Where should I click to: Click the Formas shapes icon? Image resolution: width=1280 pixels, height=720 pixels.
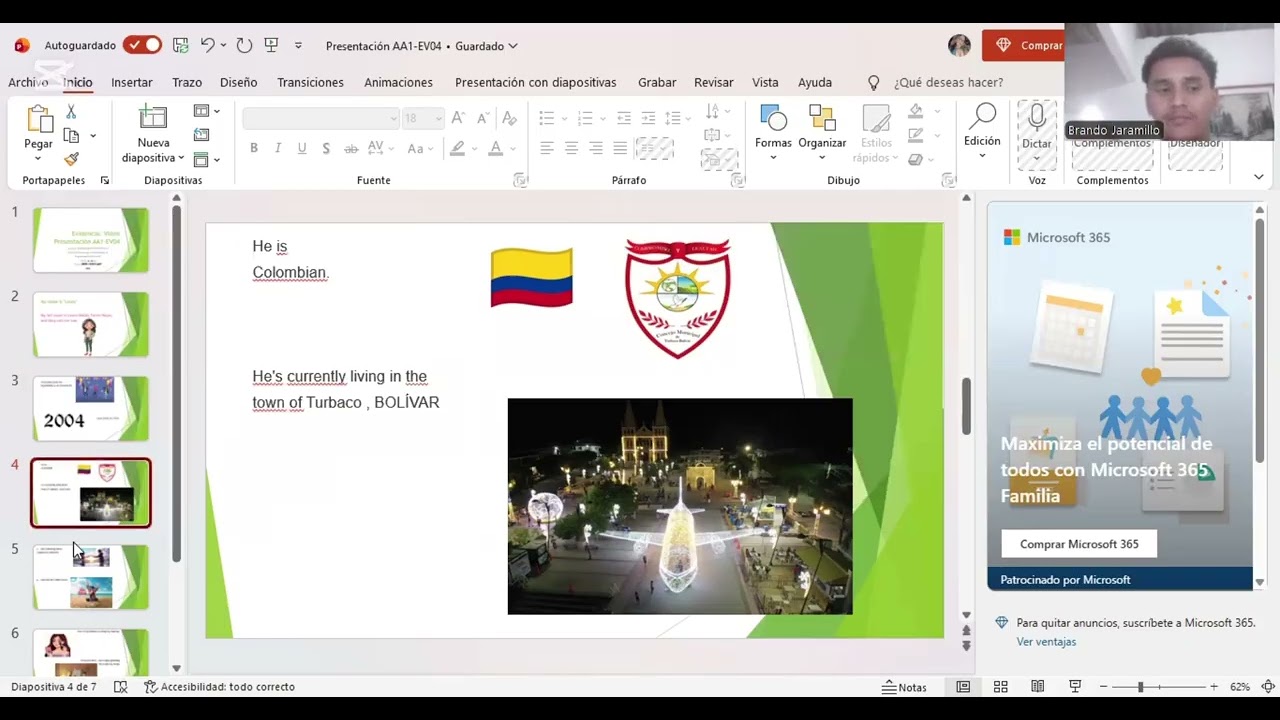[773, 118]
